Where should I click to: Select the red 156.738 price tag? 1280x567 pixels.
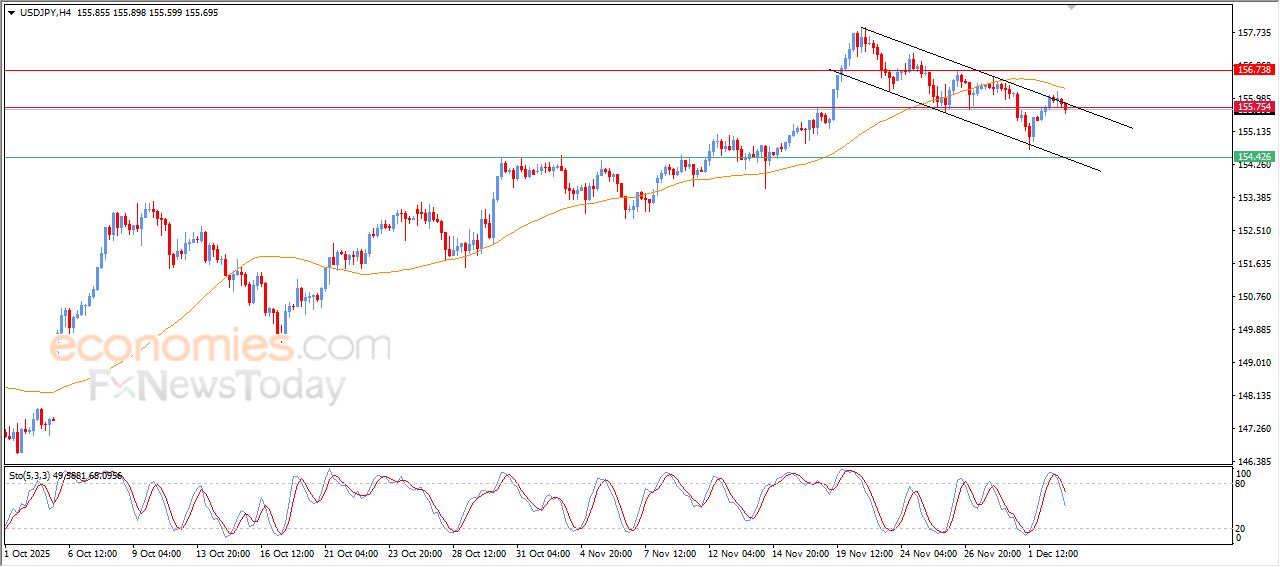pos(1254,70)
